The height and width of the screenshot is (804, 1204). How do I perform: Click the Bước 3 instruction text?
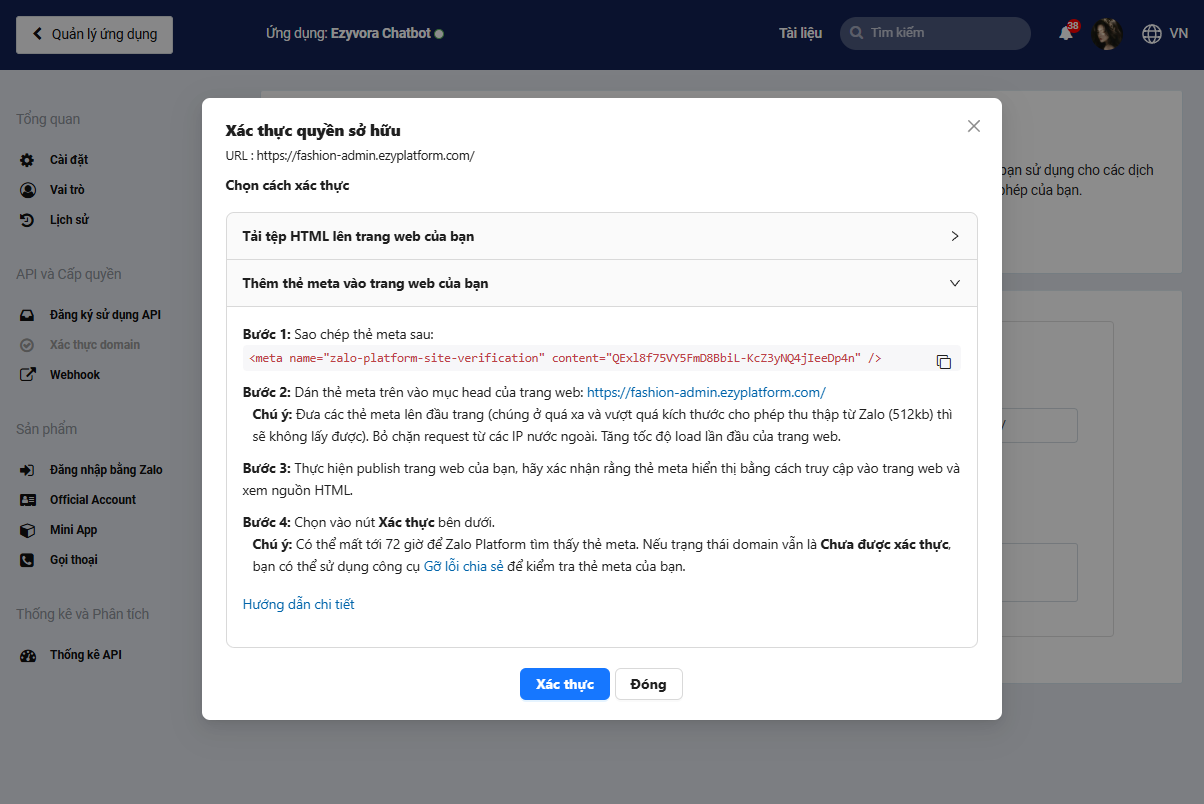601,479
